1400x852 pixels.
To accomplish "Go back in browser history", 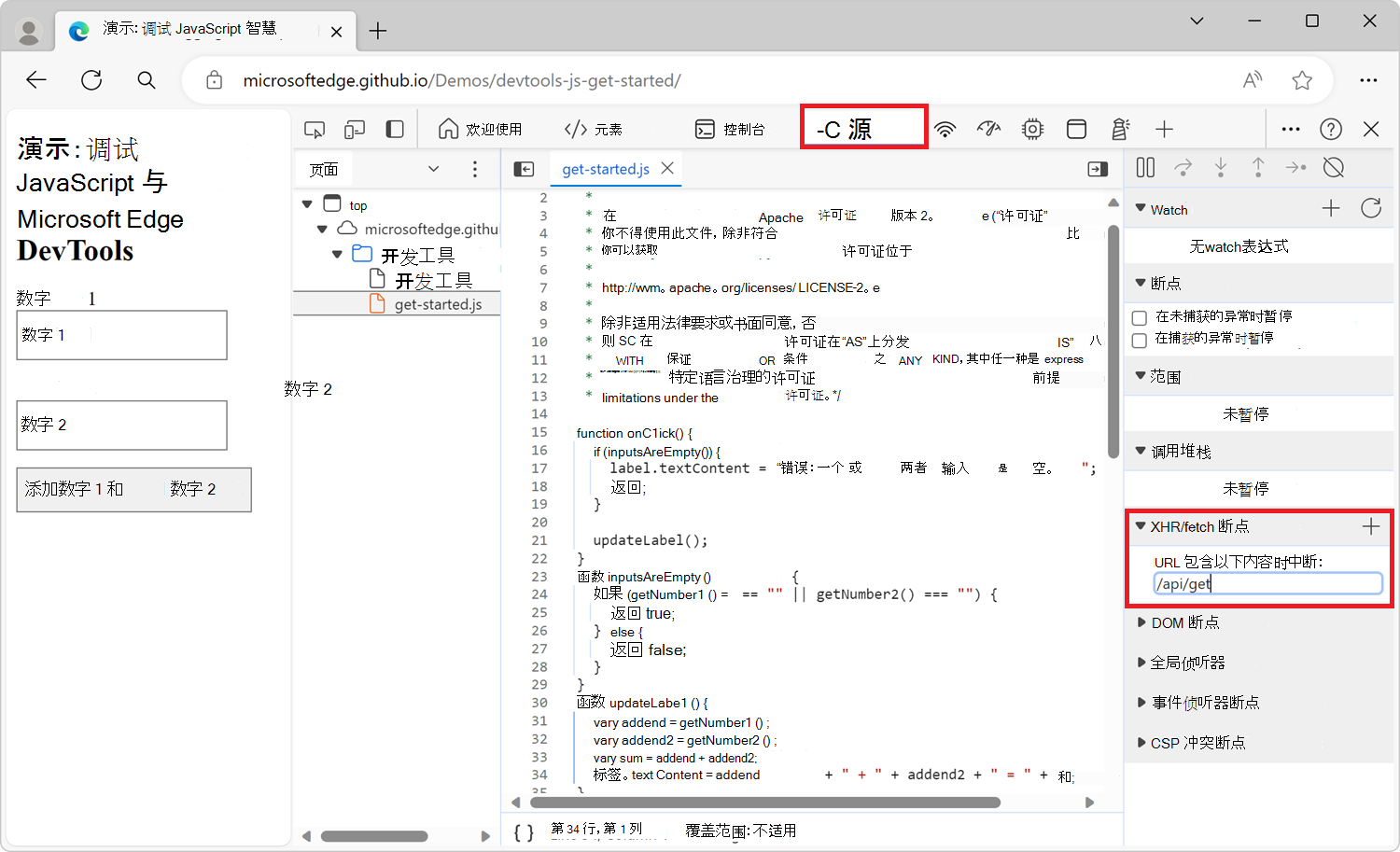I will pos(36,80).
